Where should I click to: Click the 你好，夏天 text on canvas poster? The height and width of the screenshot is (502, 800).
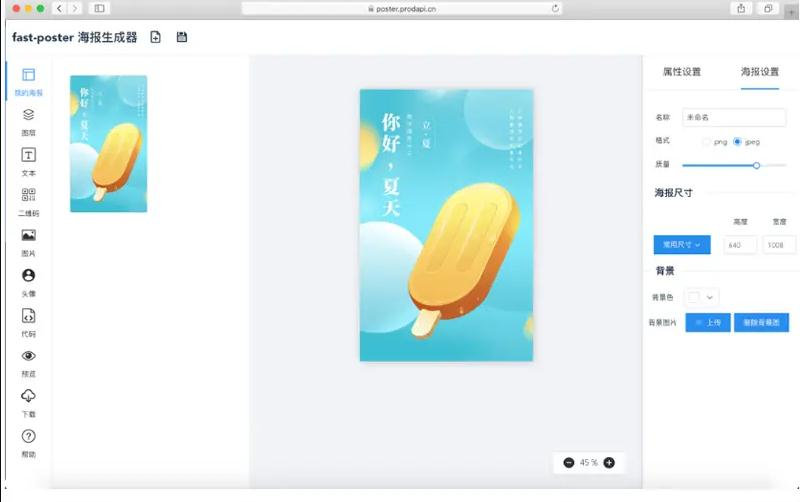pos(391,165)
